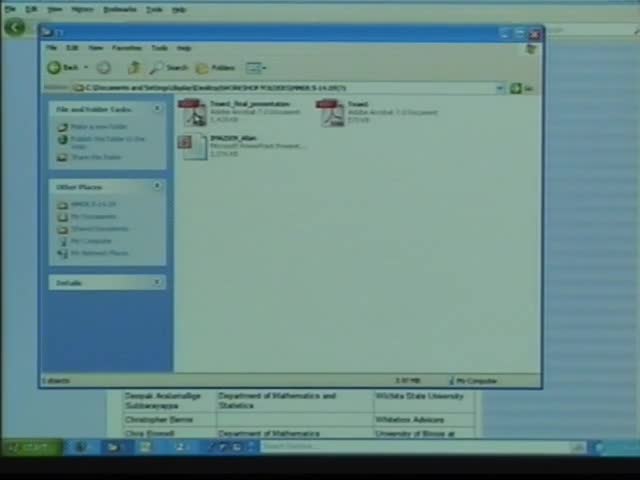This screenshot has height=480, width=640.
Task: Click the Windows Start button
Action: pyautogui.click(x=32, y=447)
